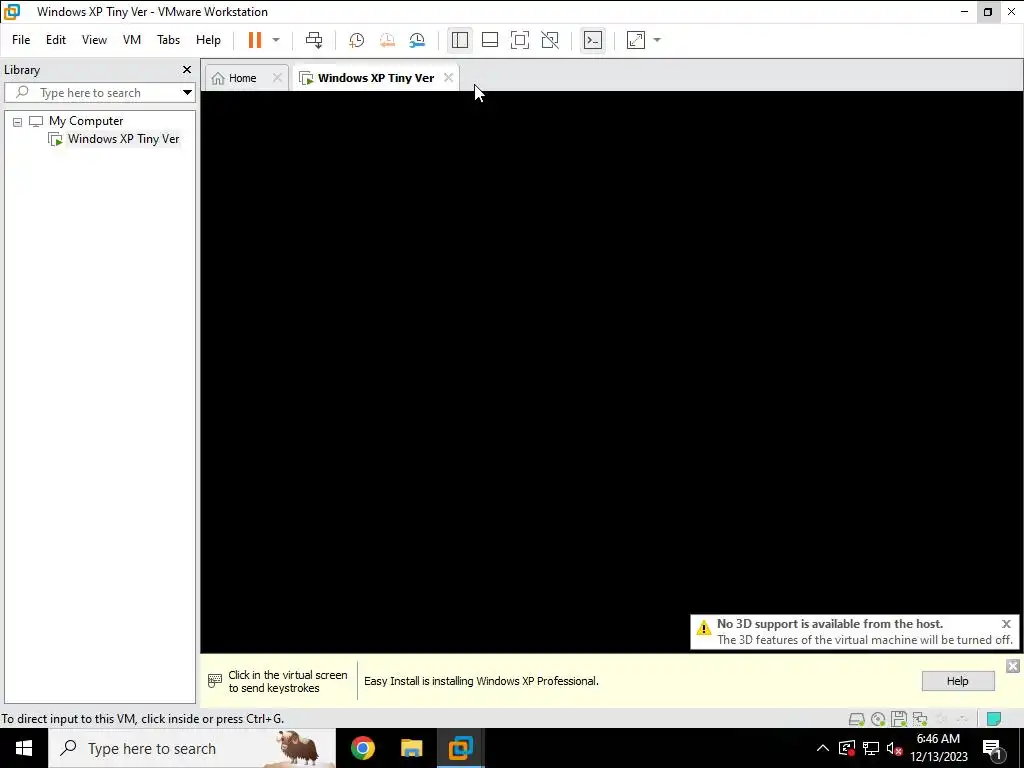Show hidden system tray icons
Screen dimensions: 1024x768
coord(823,748)
